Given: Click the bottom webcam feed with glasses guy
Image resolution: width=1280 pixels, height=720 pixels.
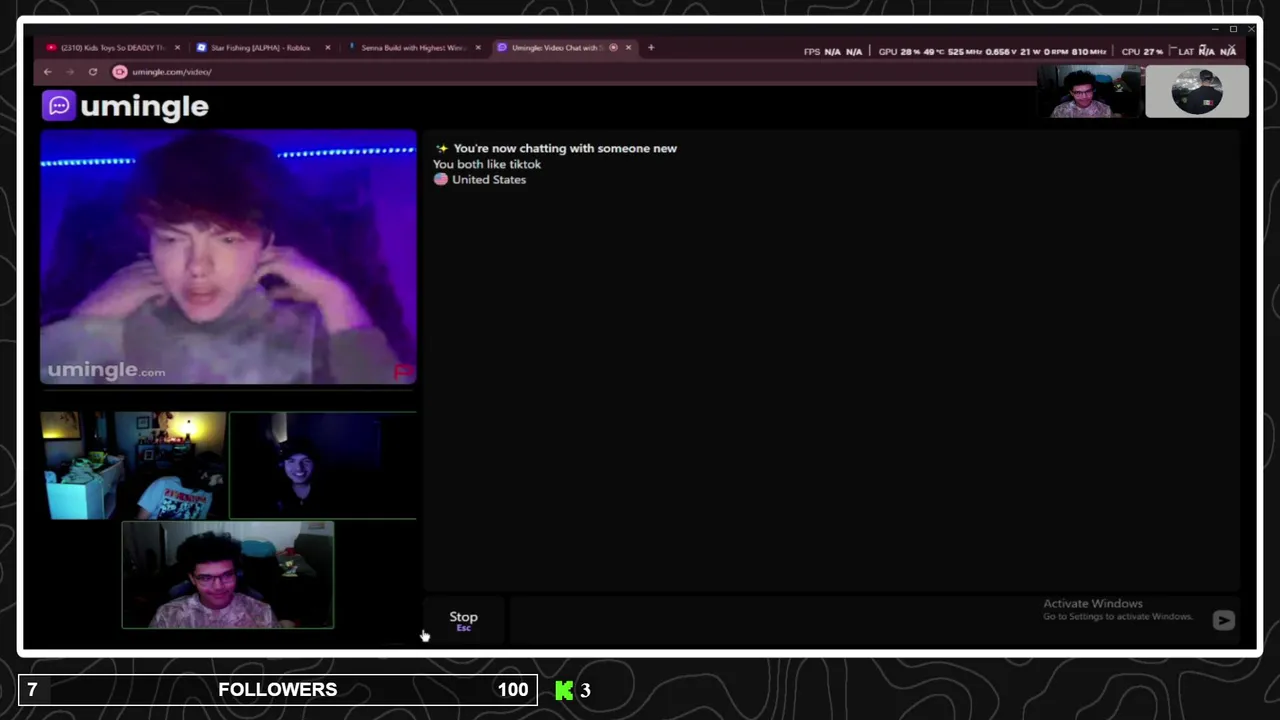Looking at the screenshot, I should point(228,575).
